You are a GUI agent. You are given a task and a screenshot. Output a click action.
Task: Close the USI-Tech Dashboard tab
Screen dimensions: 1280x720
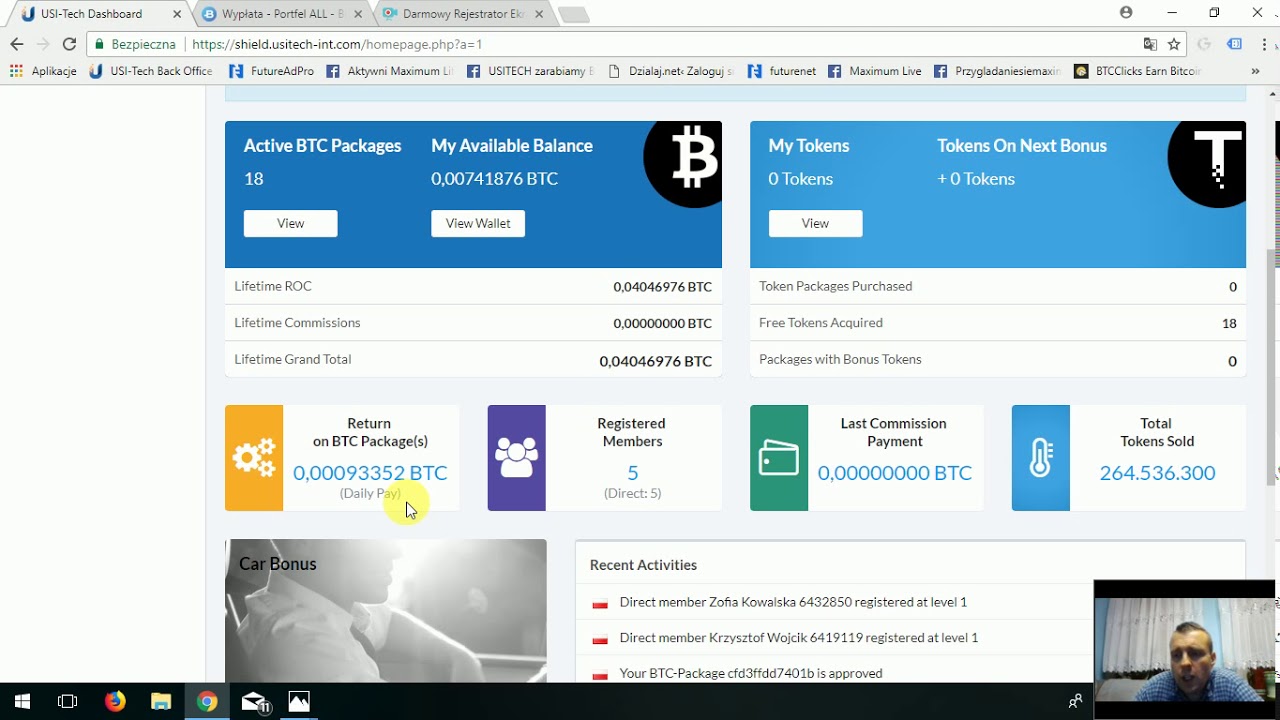coord(178,14)
